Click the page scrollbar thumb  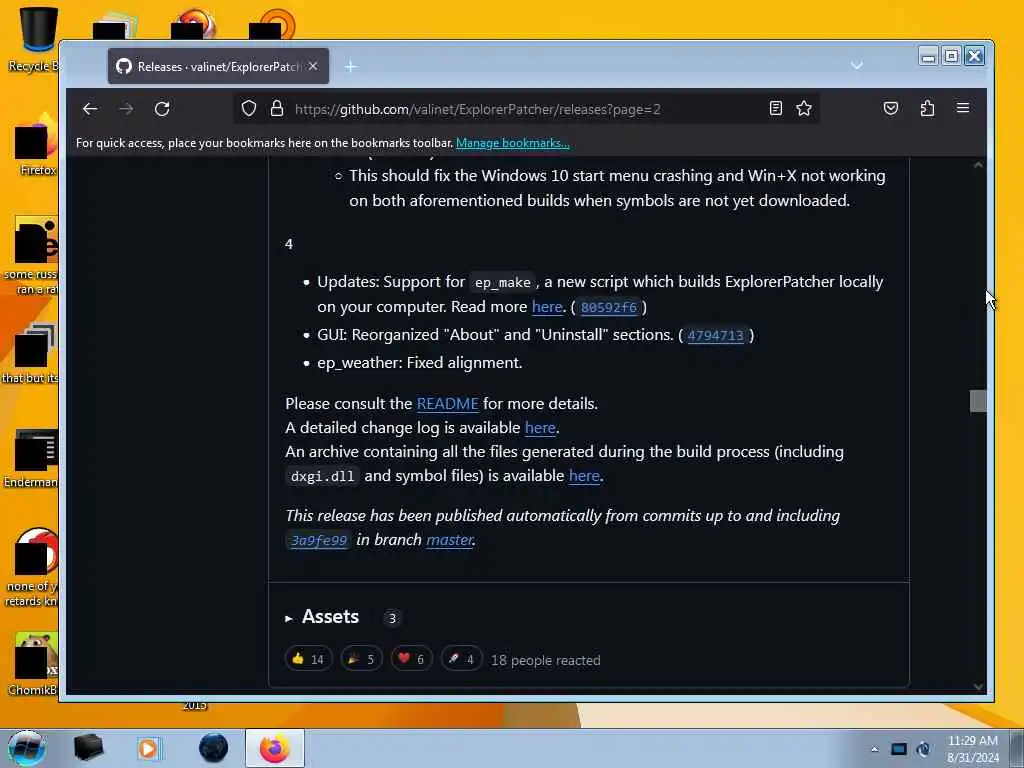pos(978,401)
